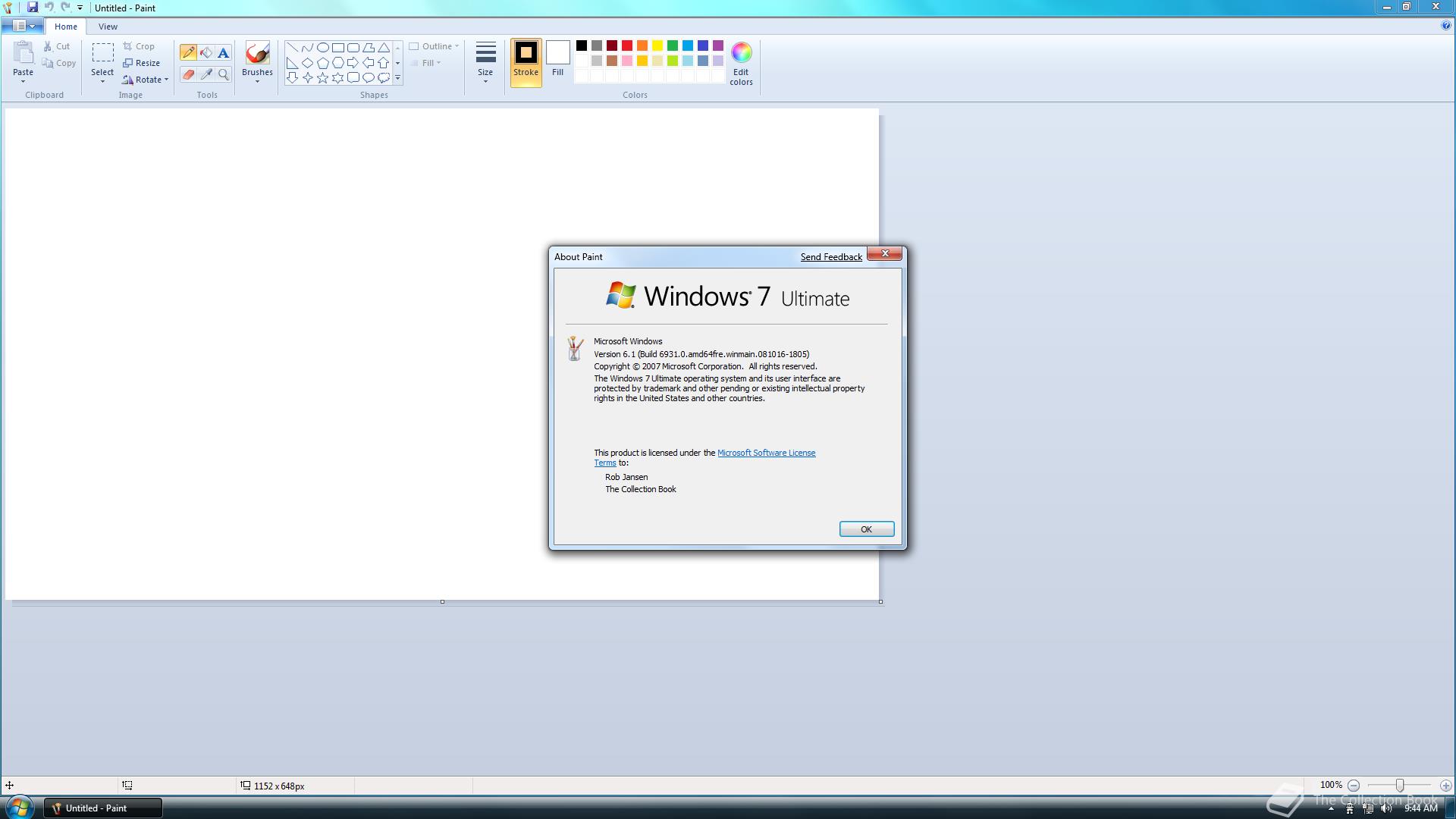The image size is (1456, 819).
Task: Click the zoom in plus button
Action: point(1445,786)
